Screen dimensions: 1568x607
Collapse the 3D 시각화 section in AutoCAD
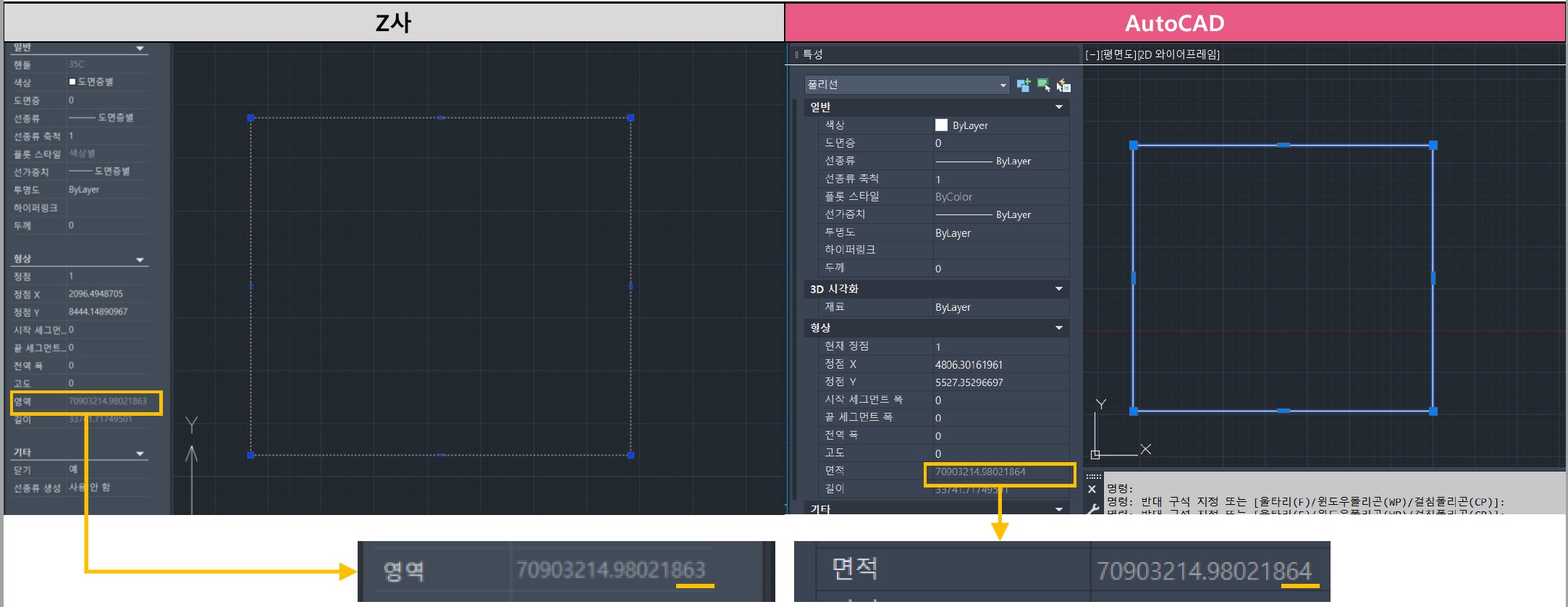pos(1059,289)
